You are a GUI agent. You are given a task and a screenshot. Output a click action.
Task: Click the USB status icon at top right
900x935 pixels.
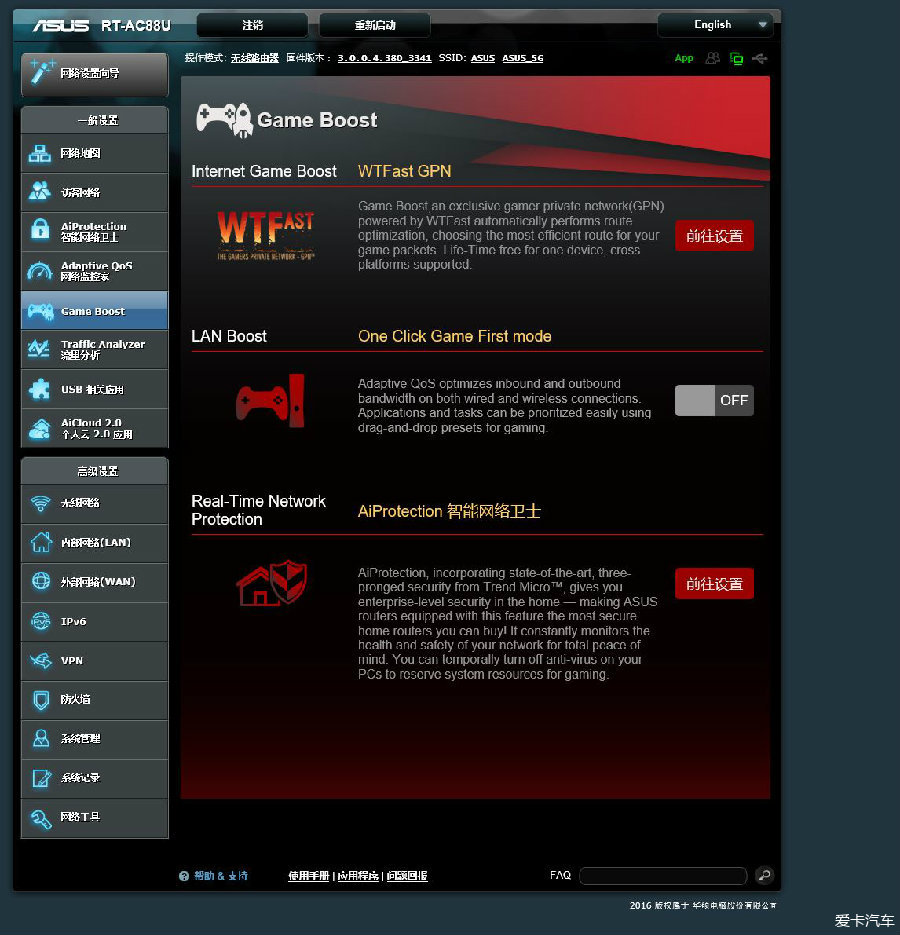[759, 58]
